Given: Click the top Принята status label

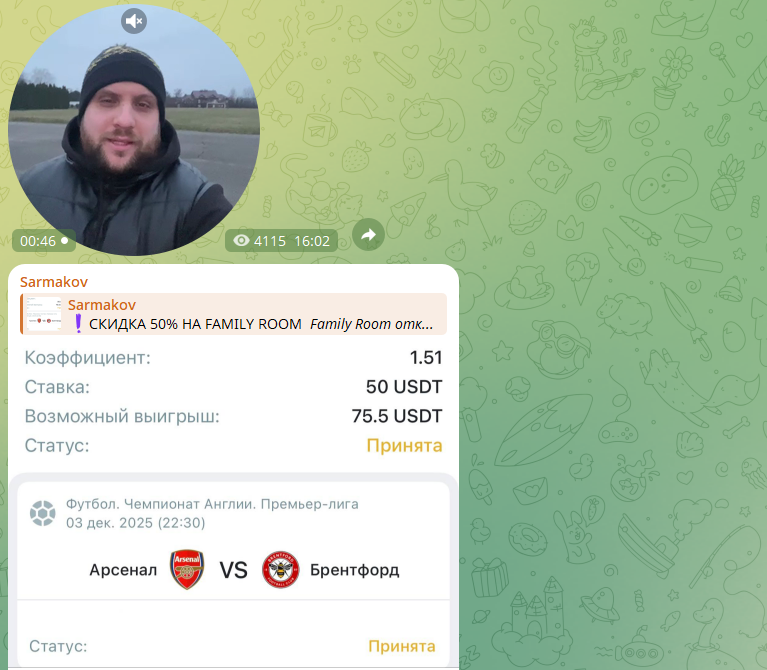Looking at the screenshot, I should (x=405, y=446).
